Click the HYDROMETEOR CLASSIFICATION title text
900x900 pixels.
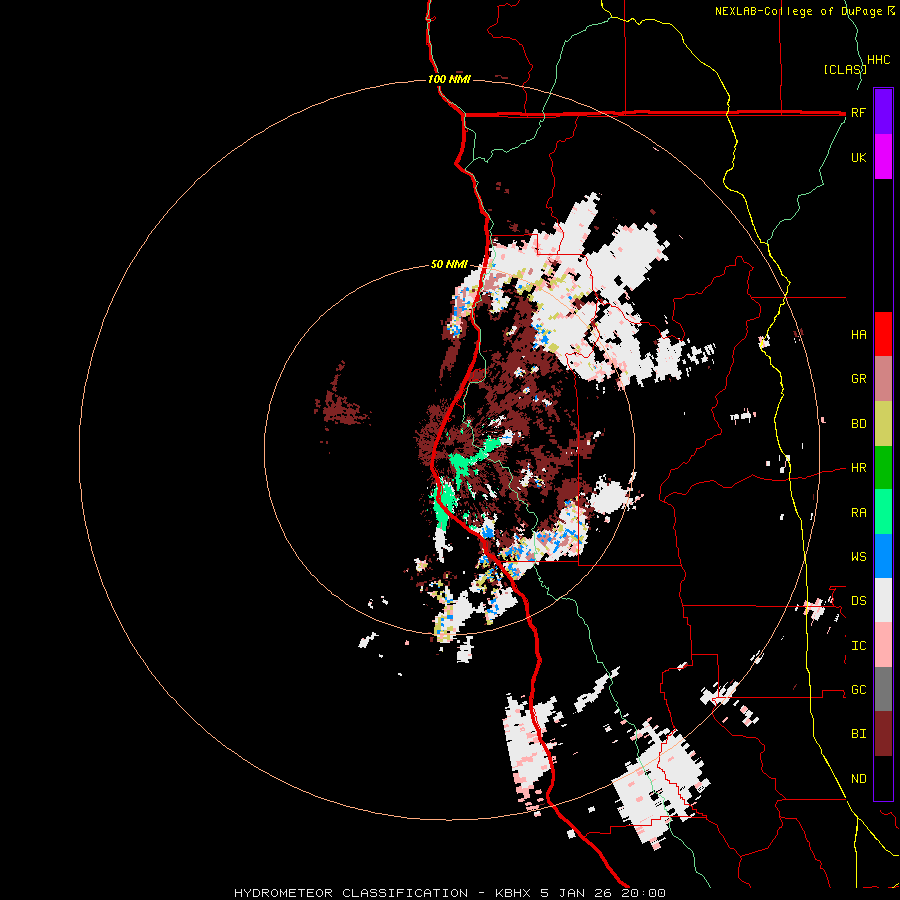pos(351,893)
